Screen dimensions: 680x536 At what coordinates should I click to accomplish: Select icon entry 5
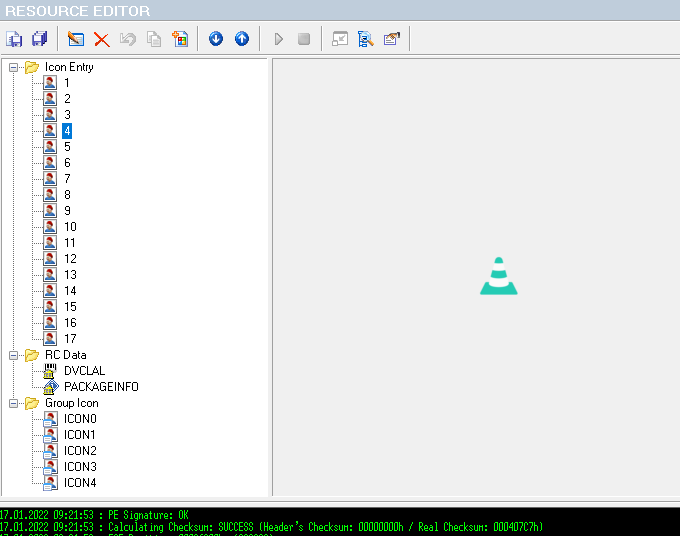point(67,147)
